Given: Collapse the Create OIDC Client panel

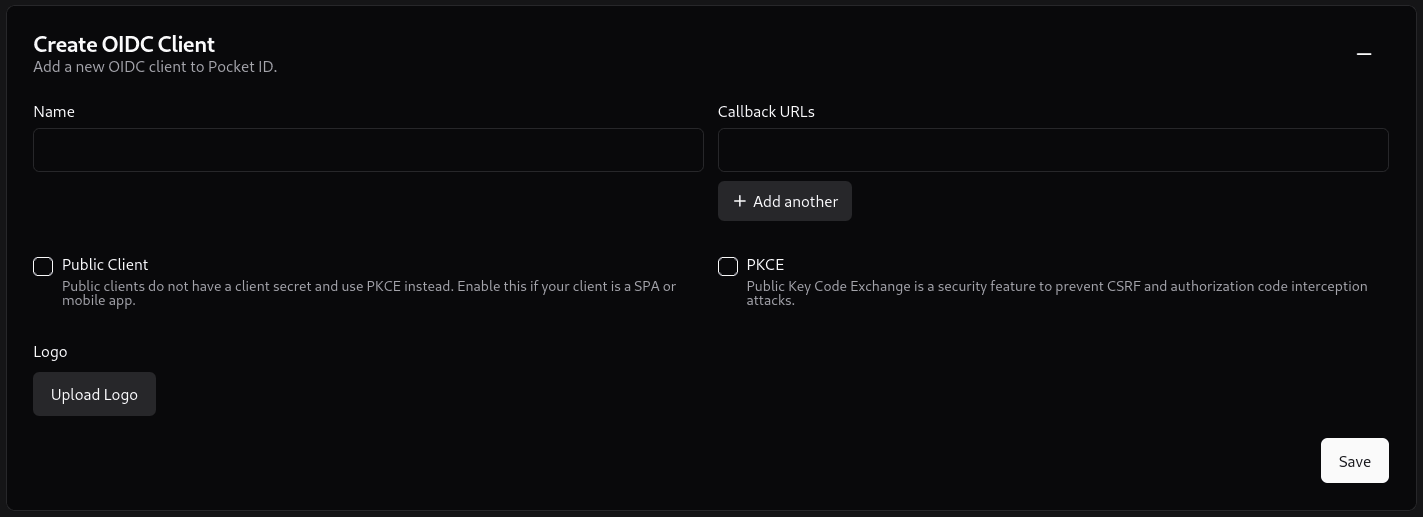Looking at the screenshot, I should tap(1363, 54).
